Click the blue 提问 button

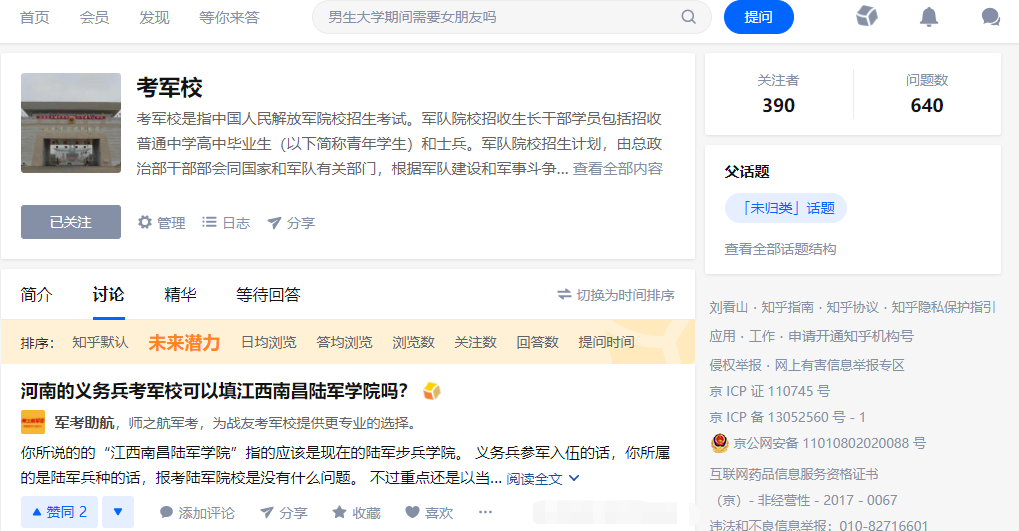coord(758,17)
